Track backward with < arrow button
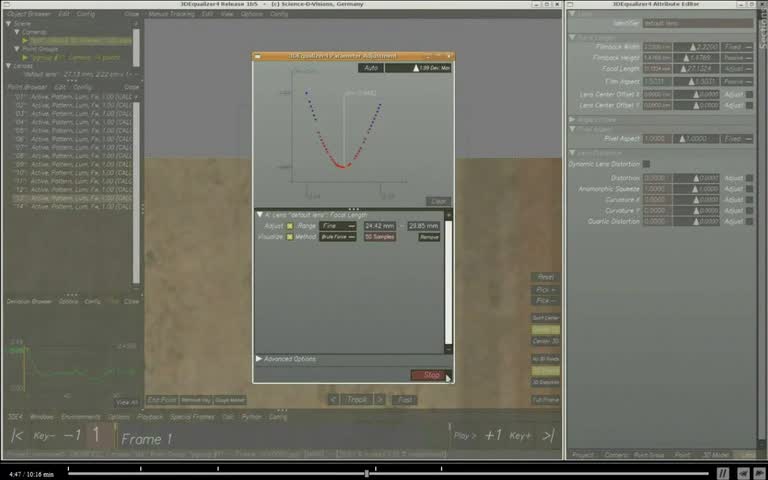This screenshot has width=768, height=480. (x=334, y=400)
